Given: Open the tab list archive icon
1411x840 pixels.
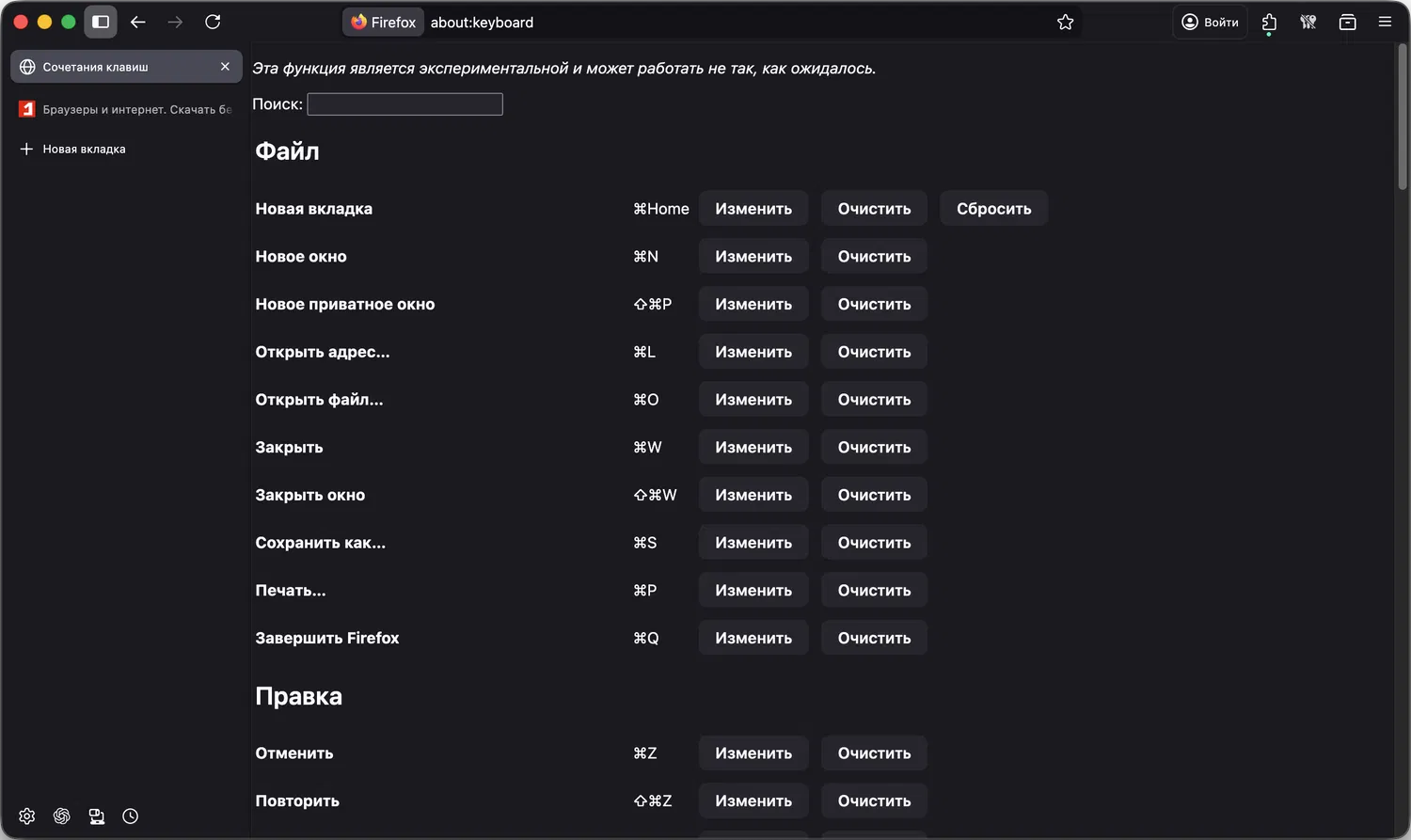Looking at the screenshot, I should coord(1347,22).
